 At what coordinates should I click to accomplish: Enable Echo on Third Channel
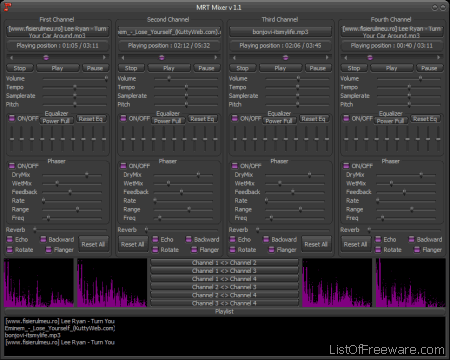click(x=233, y=239)
